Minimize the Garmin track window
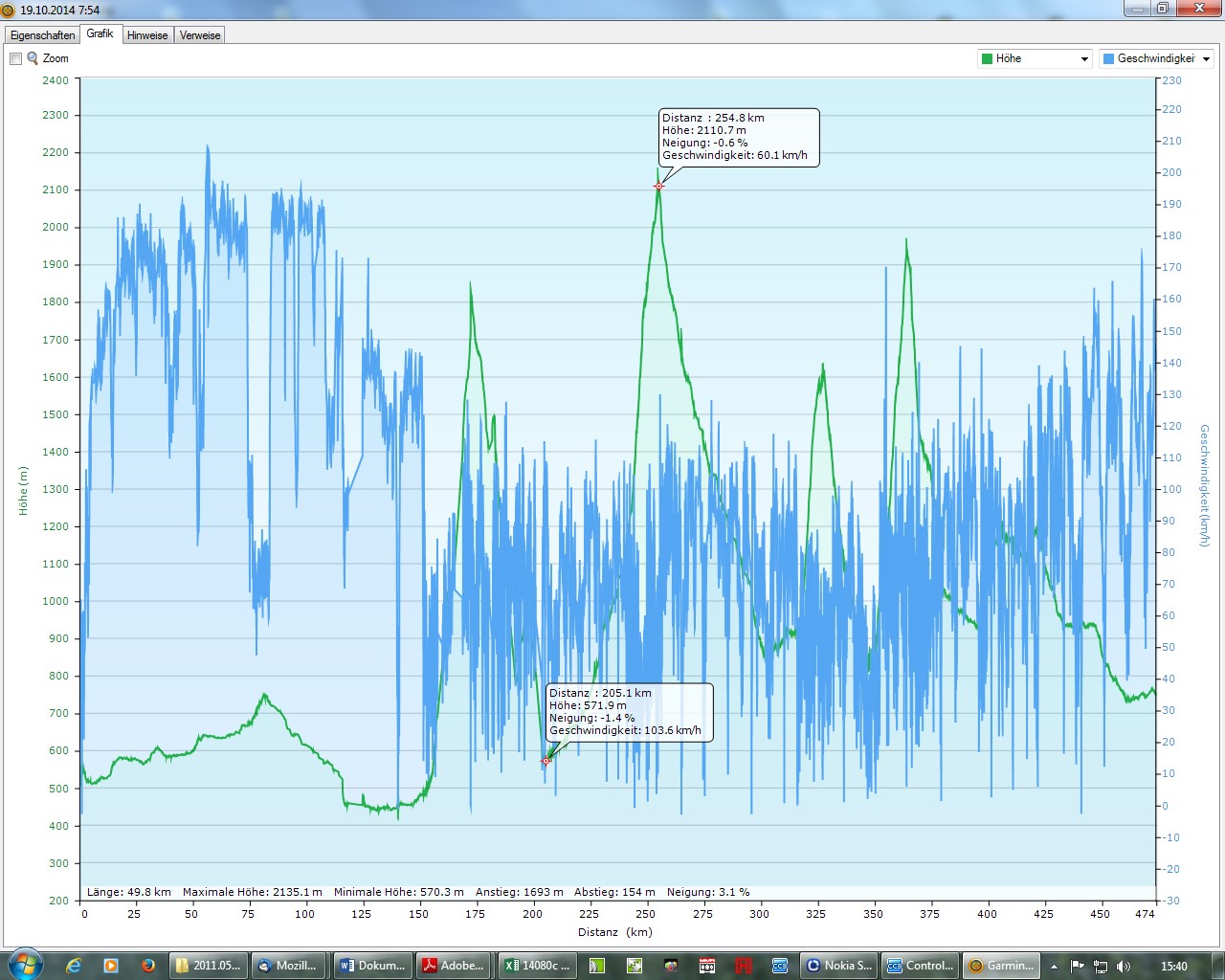 [1137, 9]
